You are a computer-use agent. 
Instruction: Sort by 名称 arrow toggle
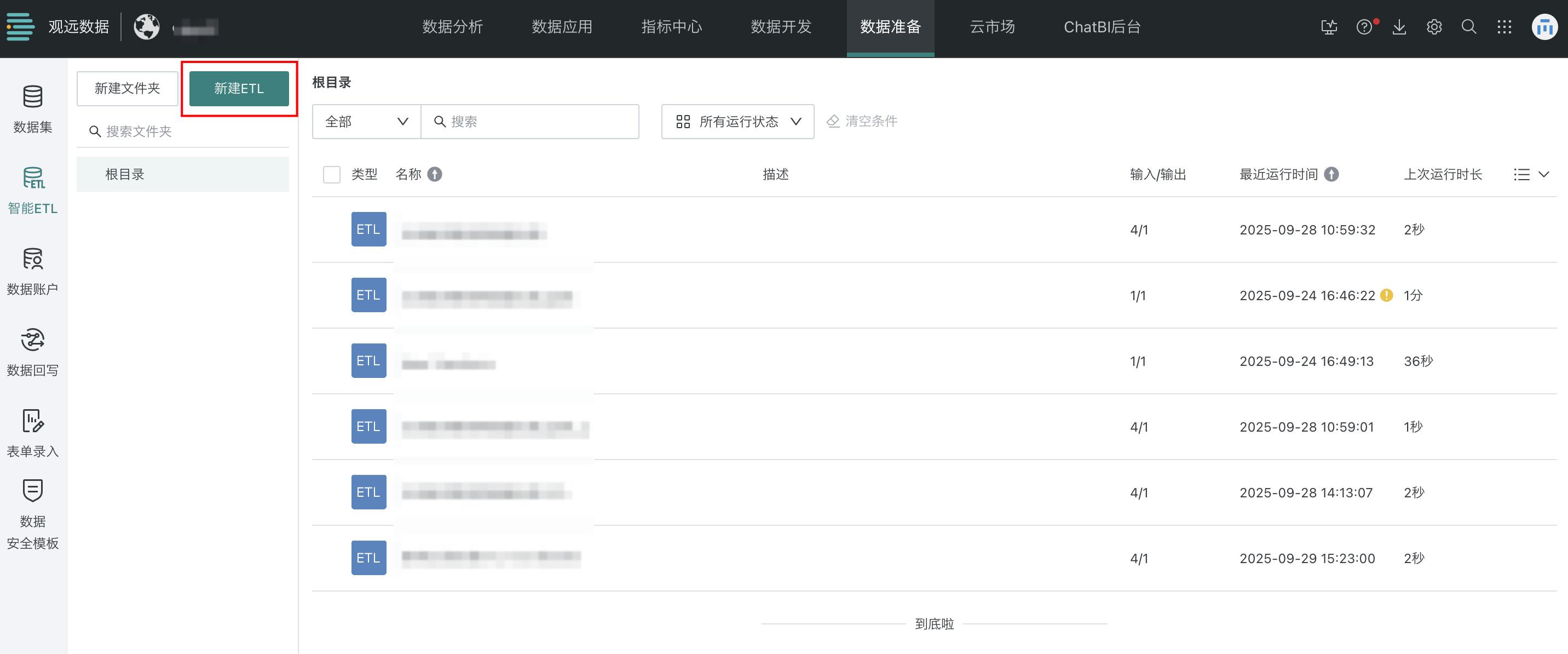point(435,175)
